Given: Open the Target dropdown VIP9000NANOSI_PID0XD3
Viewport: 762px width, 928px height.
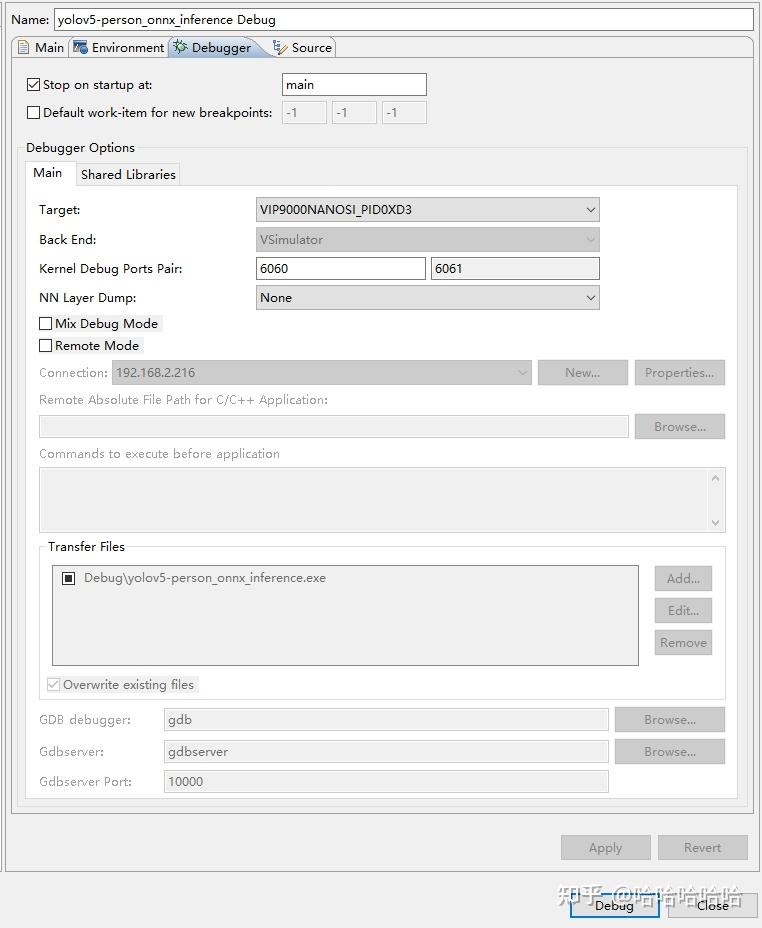Looking at the screenshot, I should click(x=428, y=210).
